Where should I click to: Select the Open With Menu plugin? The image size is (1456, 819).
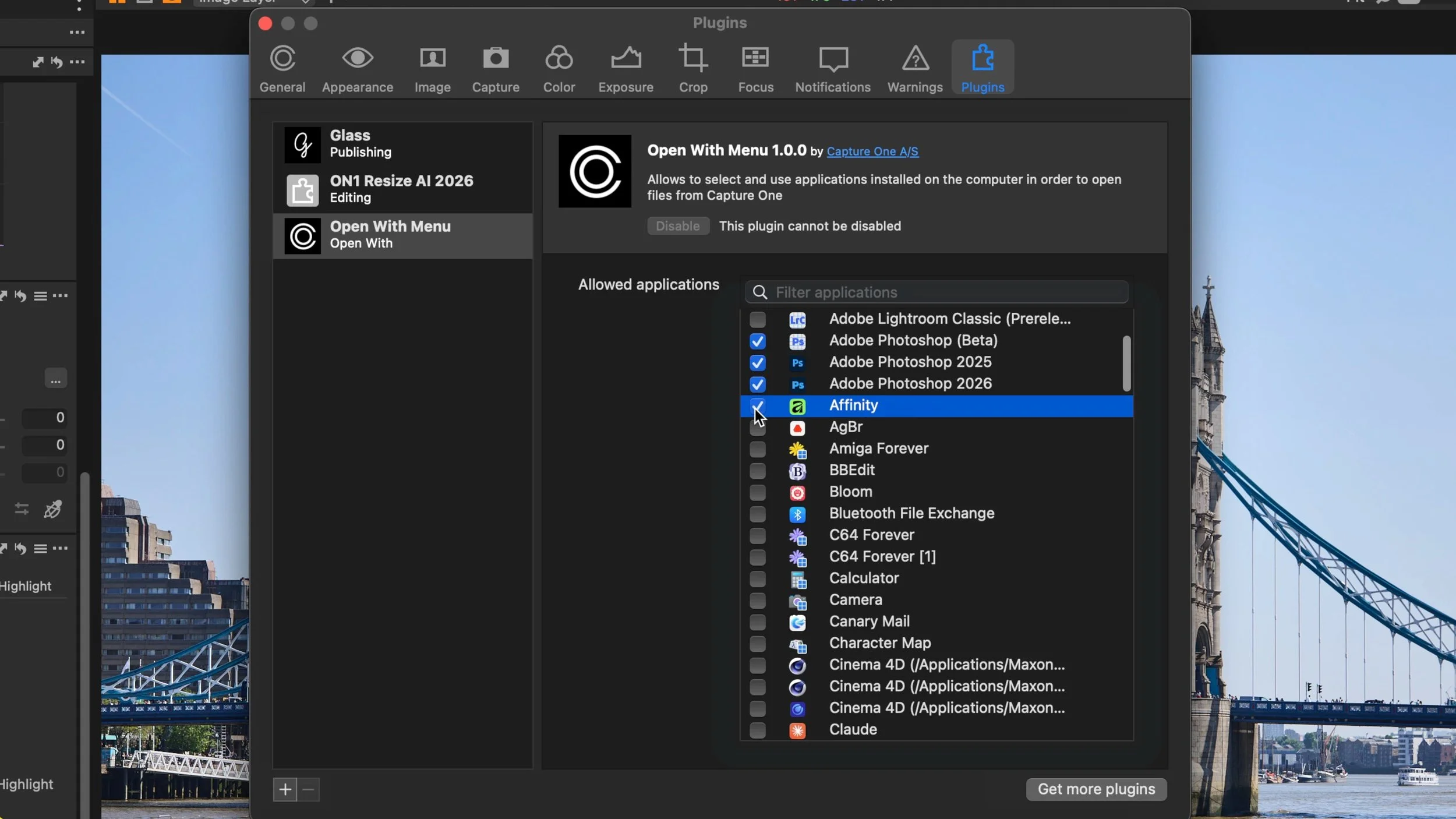[403, 235]
